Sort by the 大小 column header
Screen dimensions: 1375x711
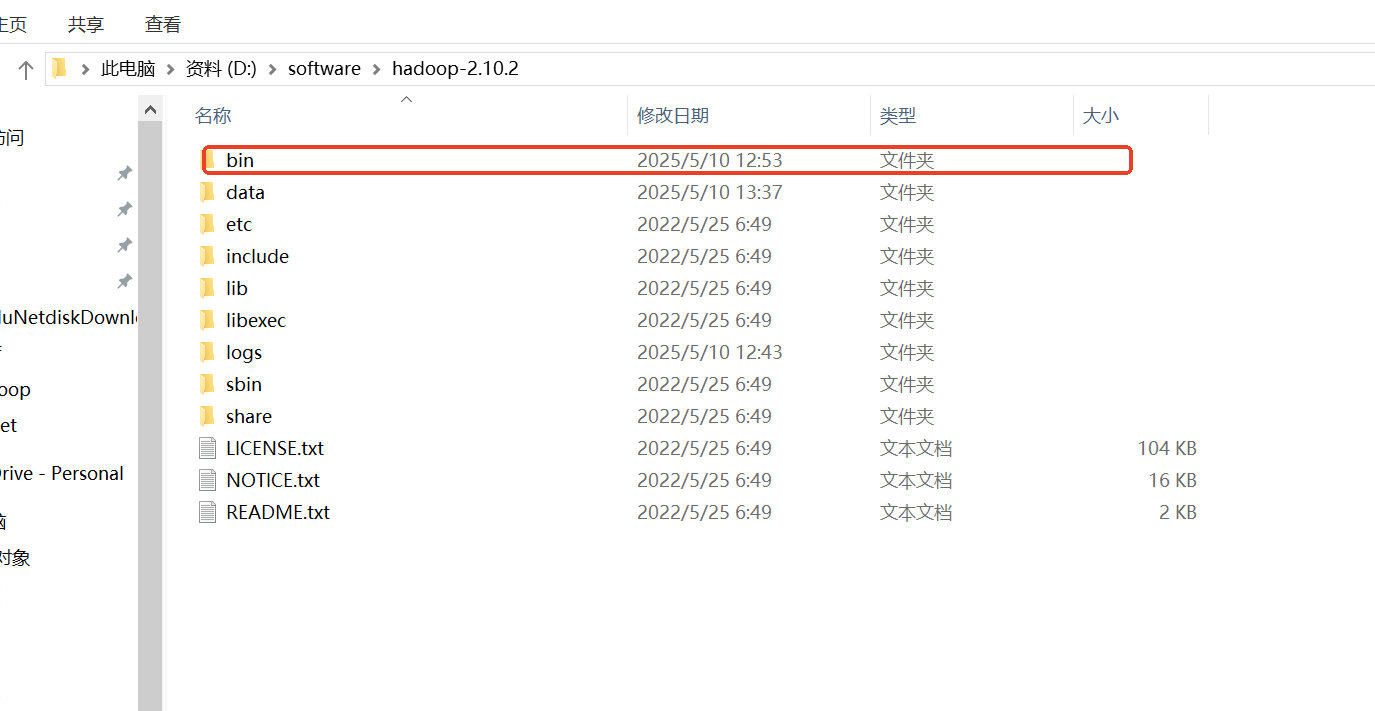tap(1101, 116)
